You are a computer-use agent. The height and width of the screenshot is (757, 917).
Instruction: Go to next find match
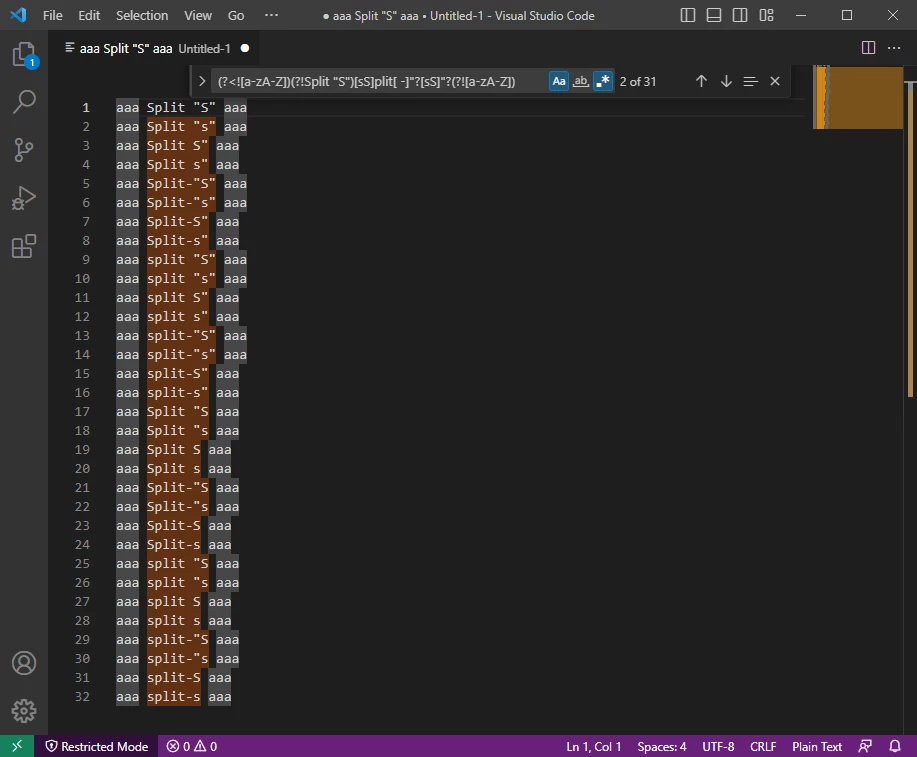tap(726, 81)
